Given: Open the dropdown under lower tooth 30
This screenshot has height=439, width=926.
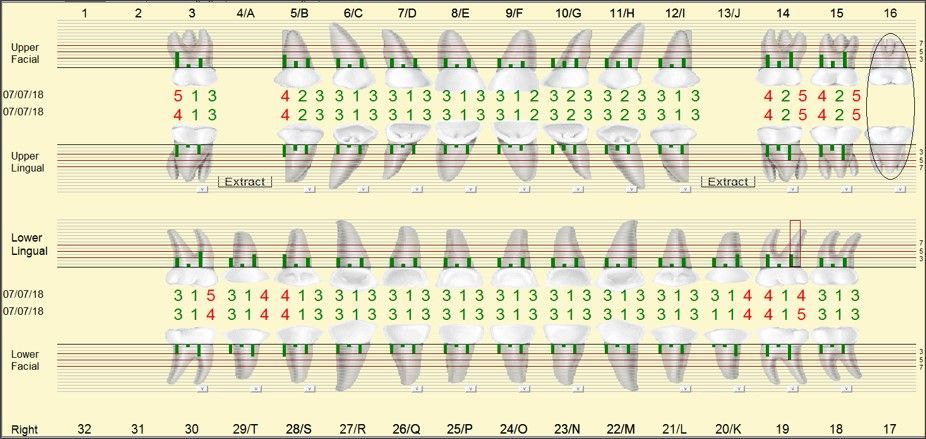Looking at the screenshot, I should click(x=203, y=389).
